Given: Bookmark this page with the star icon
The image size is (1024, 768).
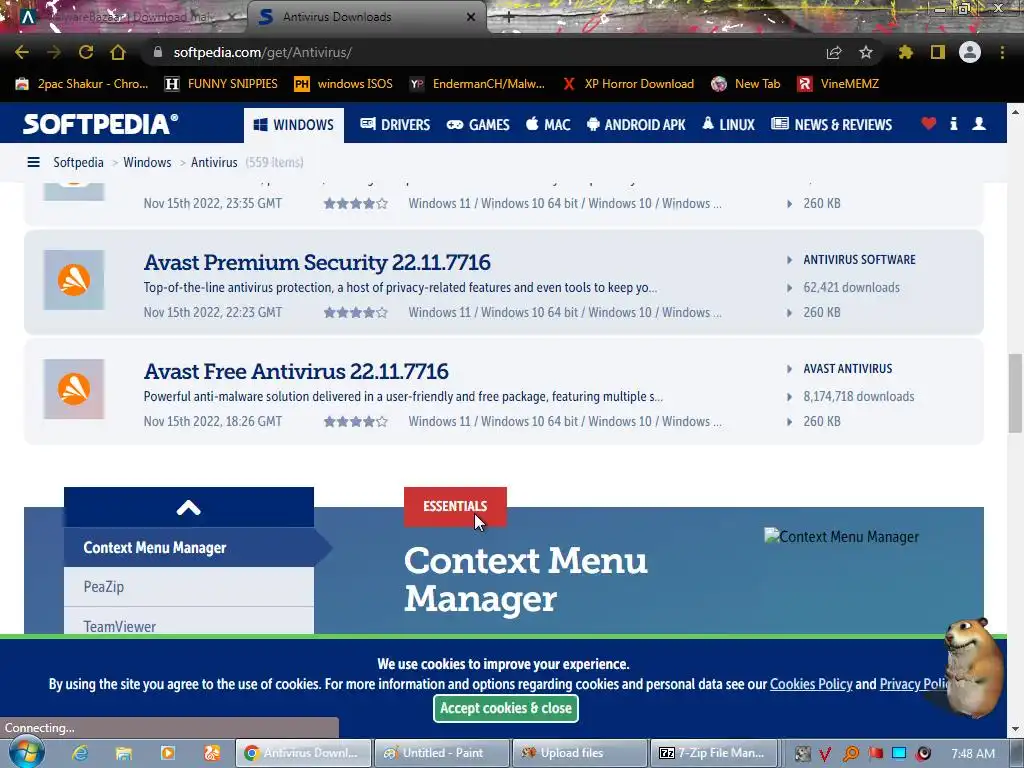Looking at the screenshot, I should click(x=865, y=52).
